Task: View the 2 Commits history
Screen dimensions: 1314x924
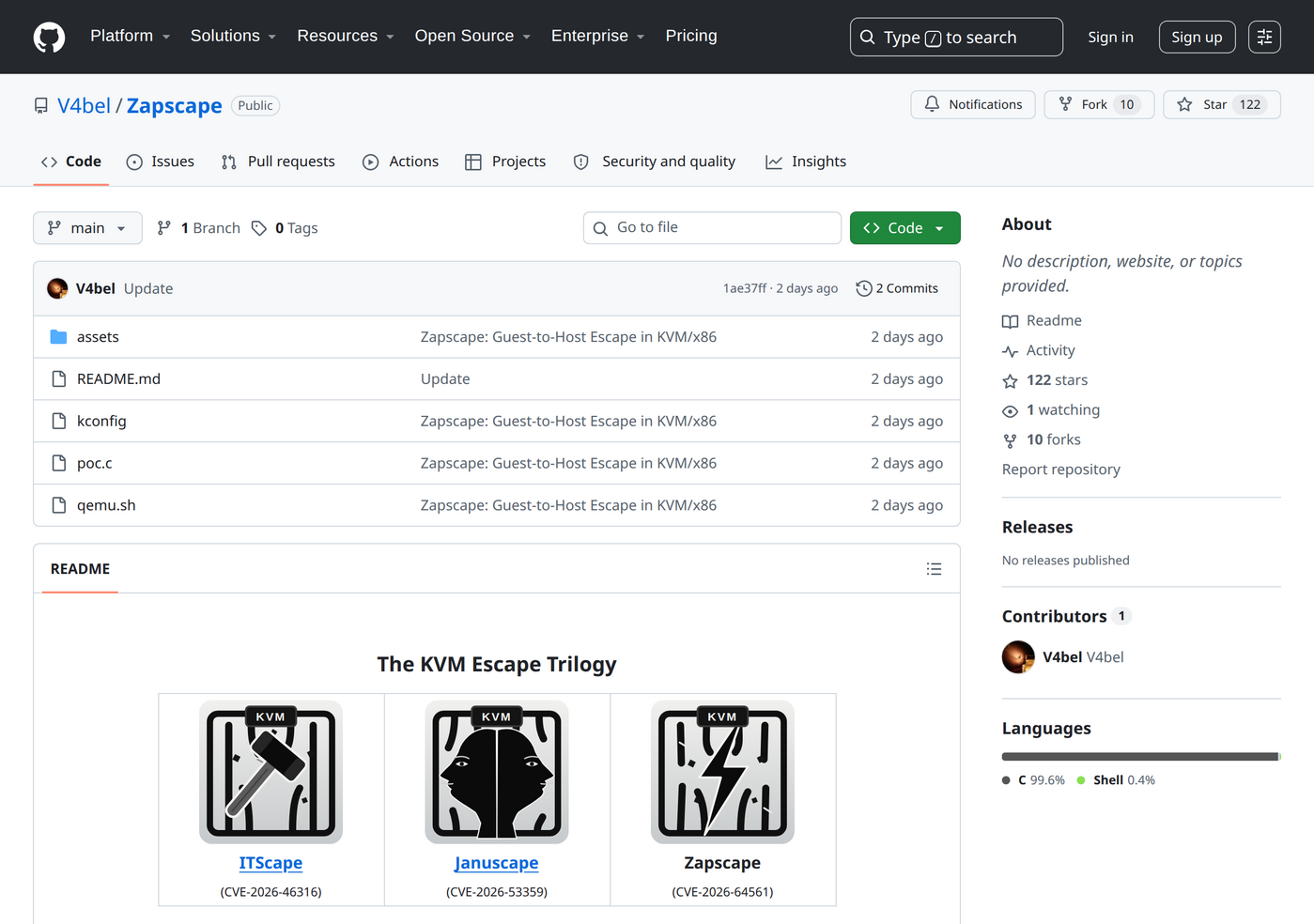Action: point(897,288)
